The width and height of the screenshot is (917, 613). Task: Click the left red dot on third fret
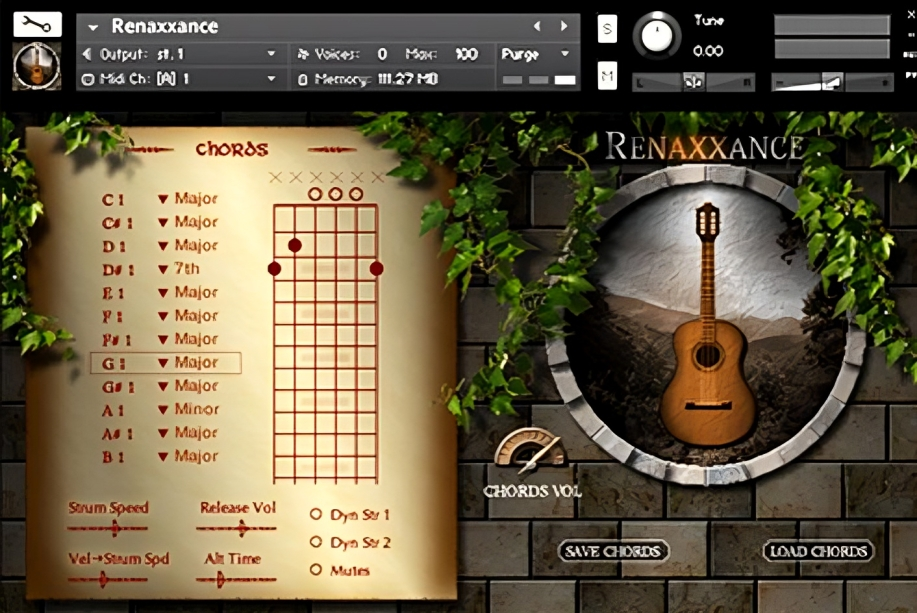(274, 268)
